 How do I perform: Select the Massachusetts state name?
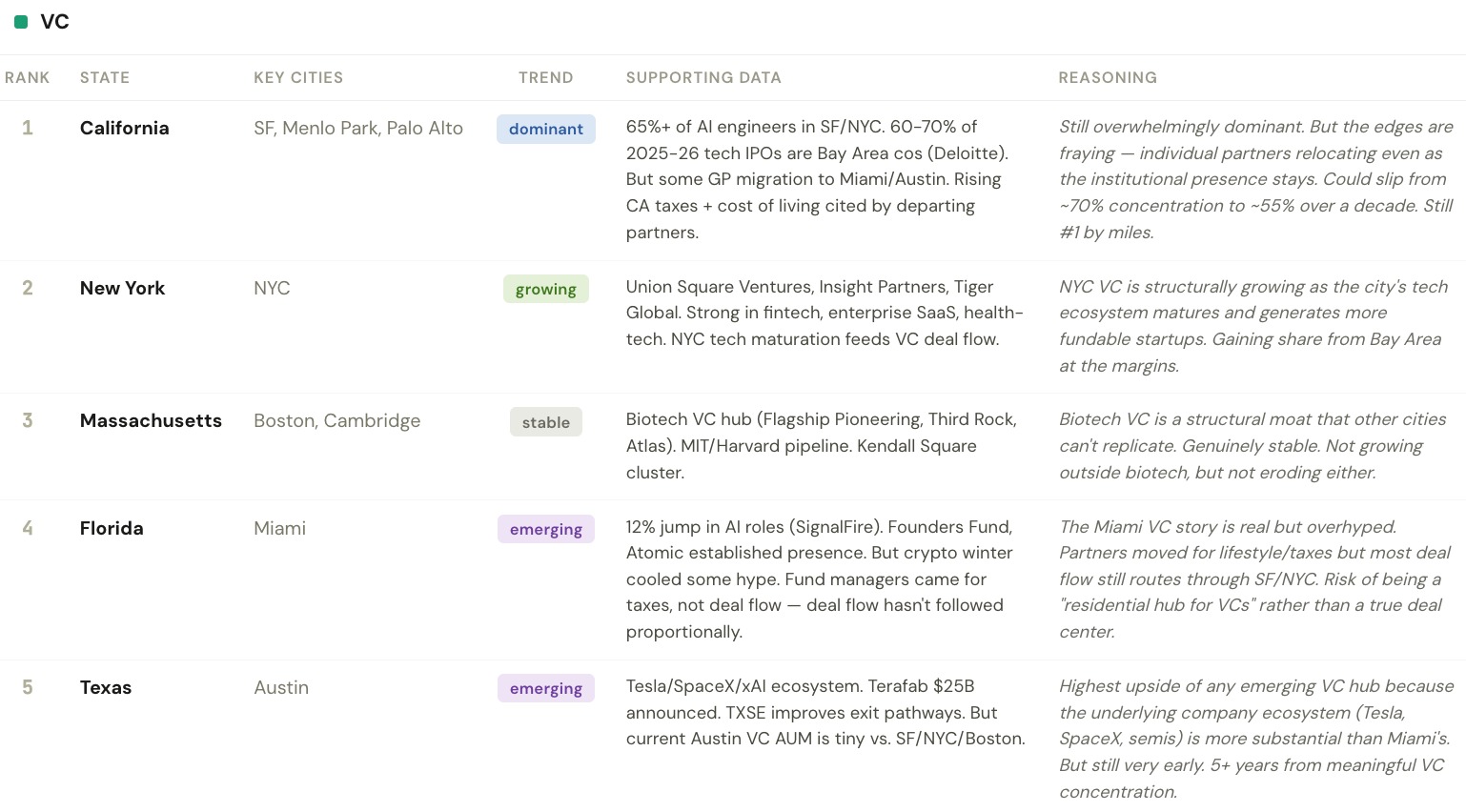pos(151,421)
